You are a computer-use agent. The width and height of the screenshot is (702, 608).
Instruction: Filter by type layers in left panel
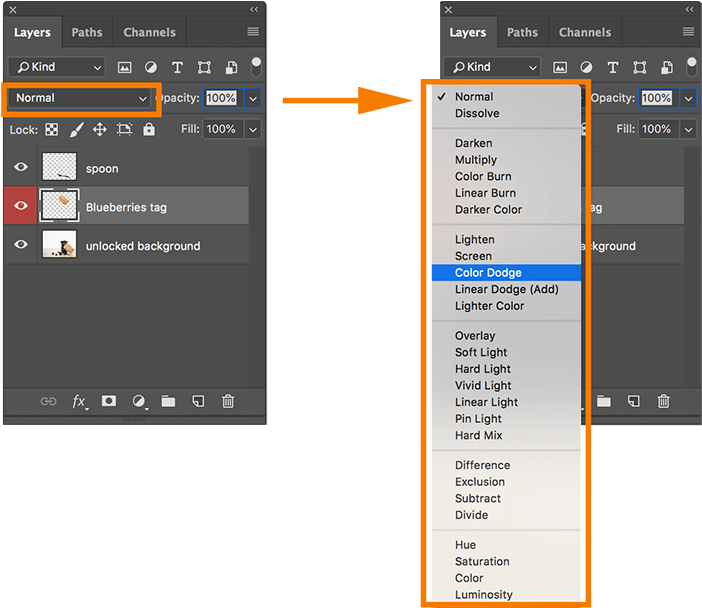177,67
